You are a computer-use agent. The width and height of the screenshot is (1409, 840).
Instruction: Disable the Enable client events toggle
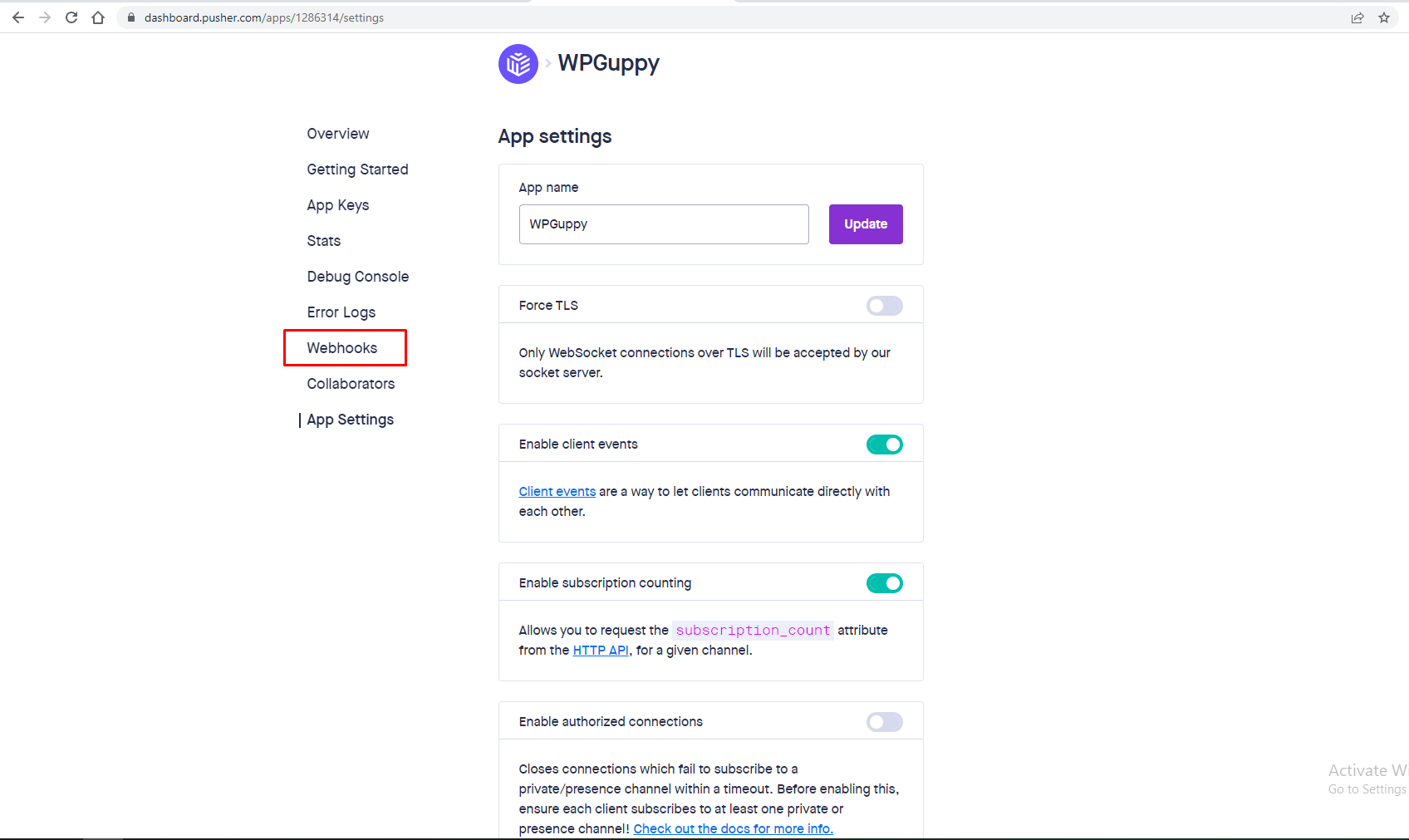[x=884, y=445]
